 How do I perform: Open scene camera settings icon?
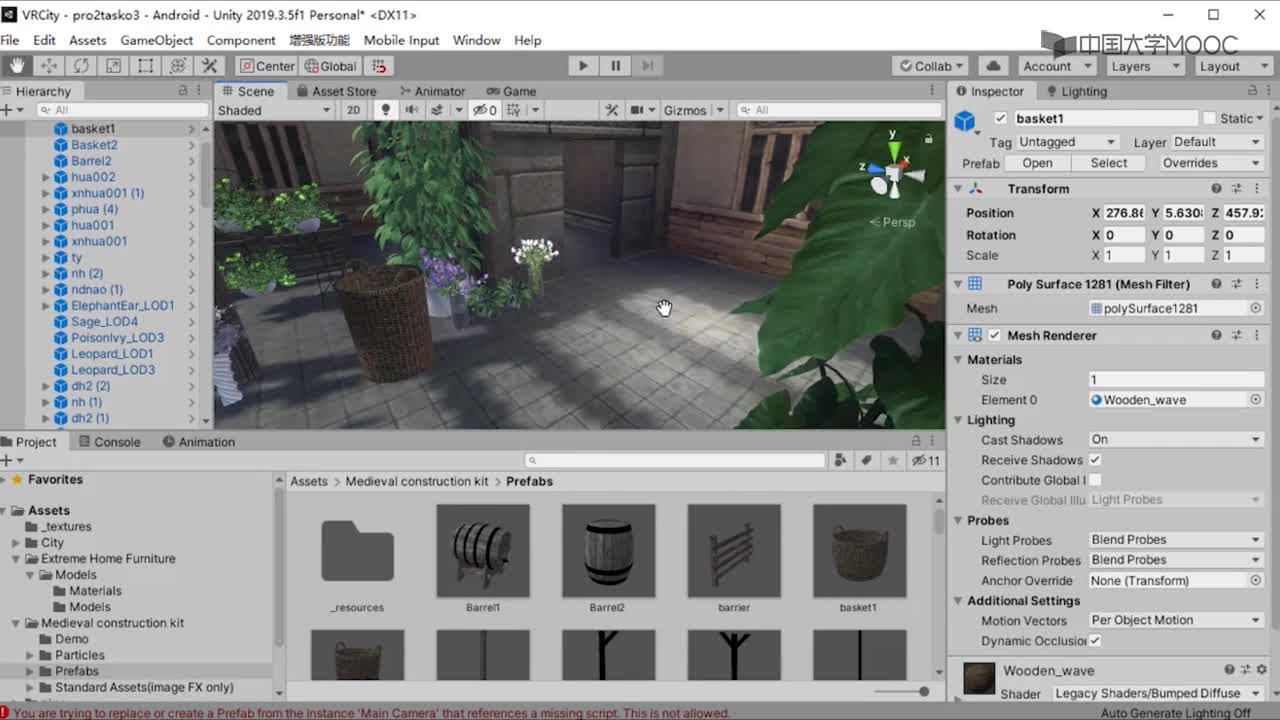click(x=637, y=110)
